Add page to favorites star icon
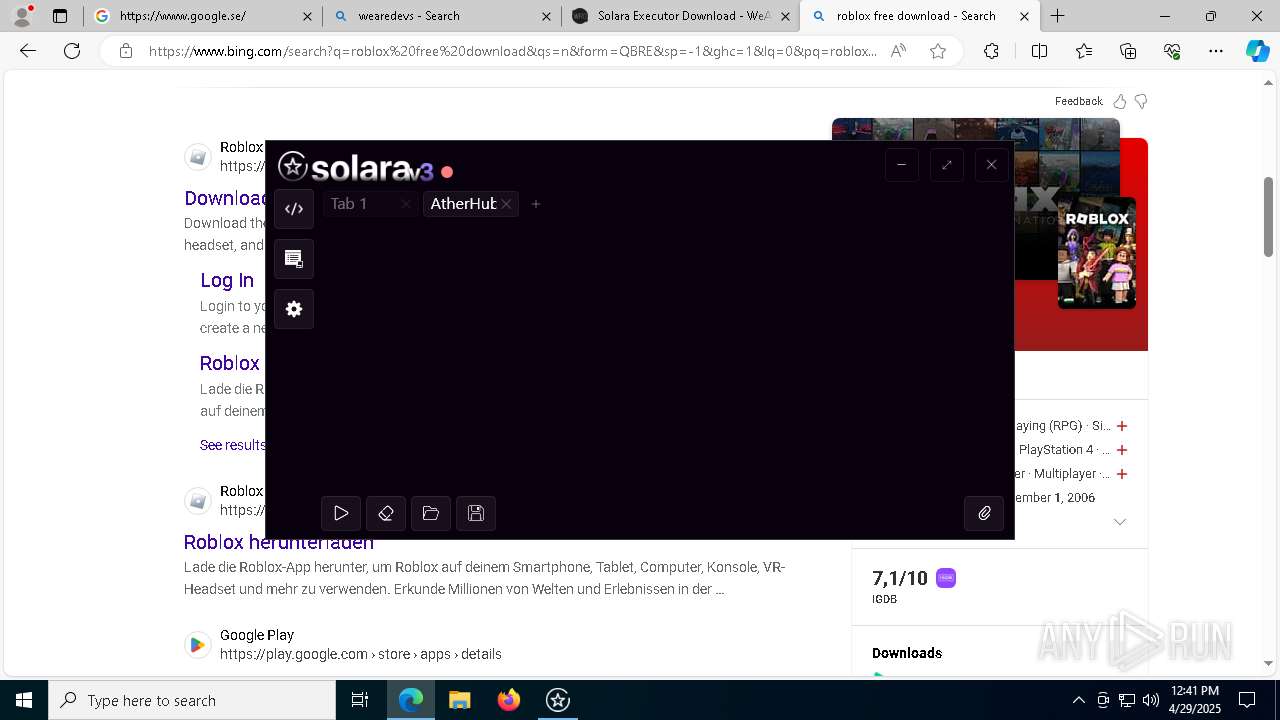This screenshot has width=1280, height=720. click(938, 51)
